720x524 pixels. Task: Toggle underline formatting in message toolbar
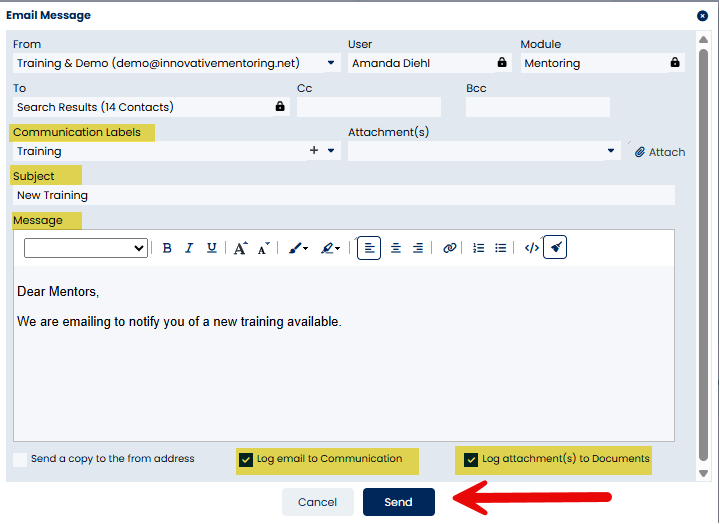pos(211,248)
